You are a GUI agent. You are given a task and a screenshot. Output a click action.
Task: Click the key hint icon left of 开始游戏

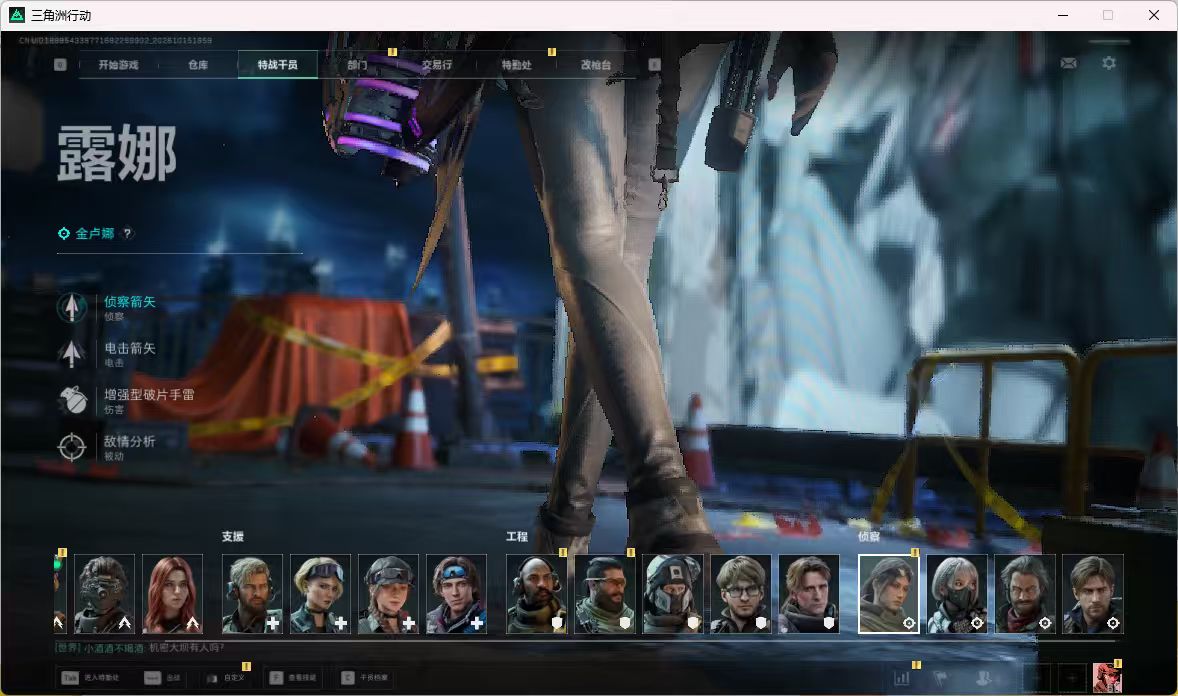click(61, 65)
